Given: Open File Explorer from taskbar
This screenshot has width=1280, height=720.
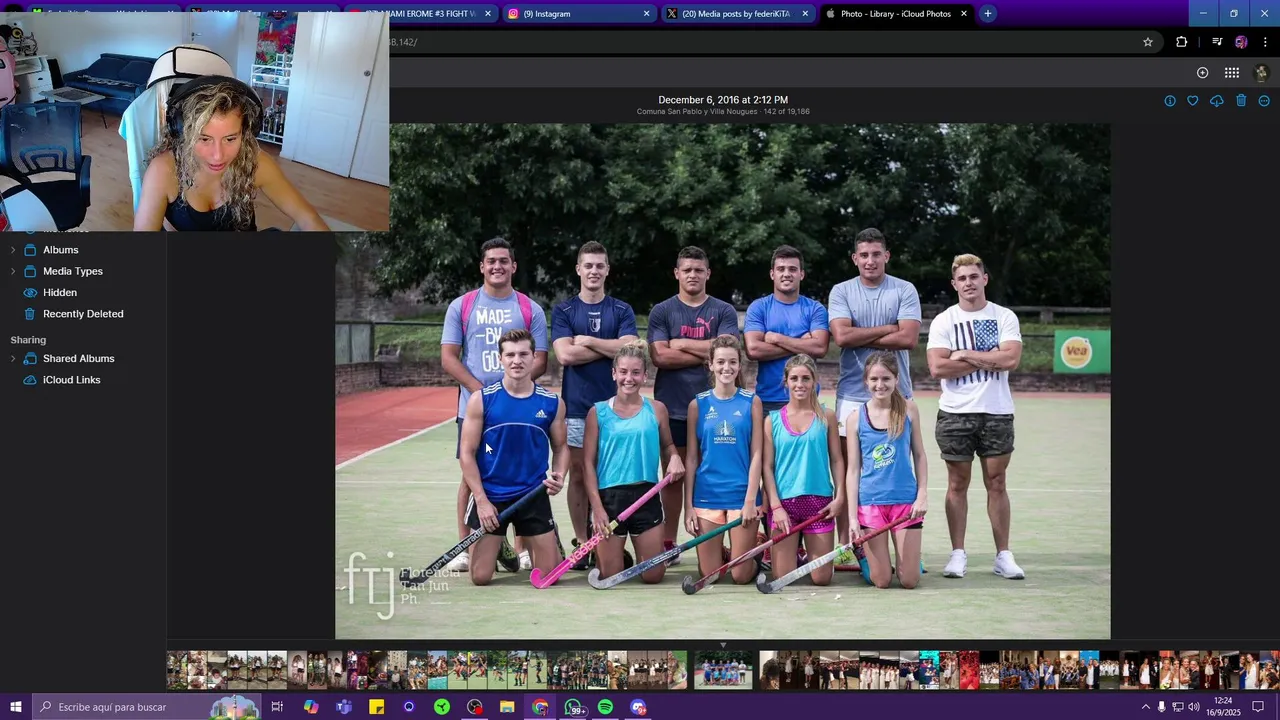Looking at the screenshot, I should click(x=507, y=707).
